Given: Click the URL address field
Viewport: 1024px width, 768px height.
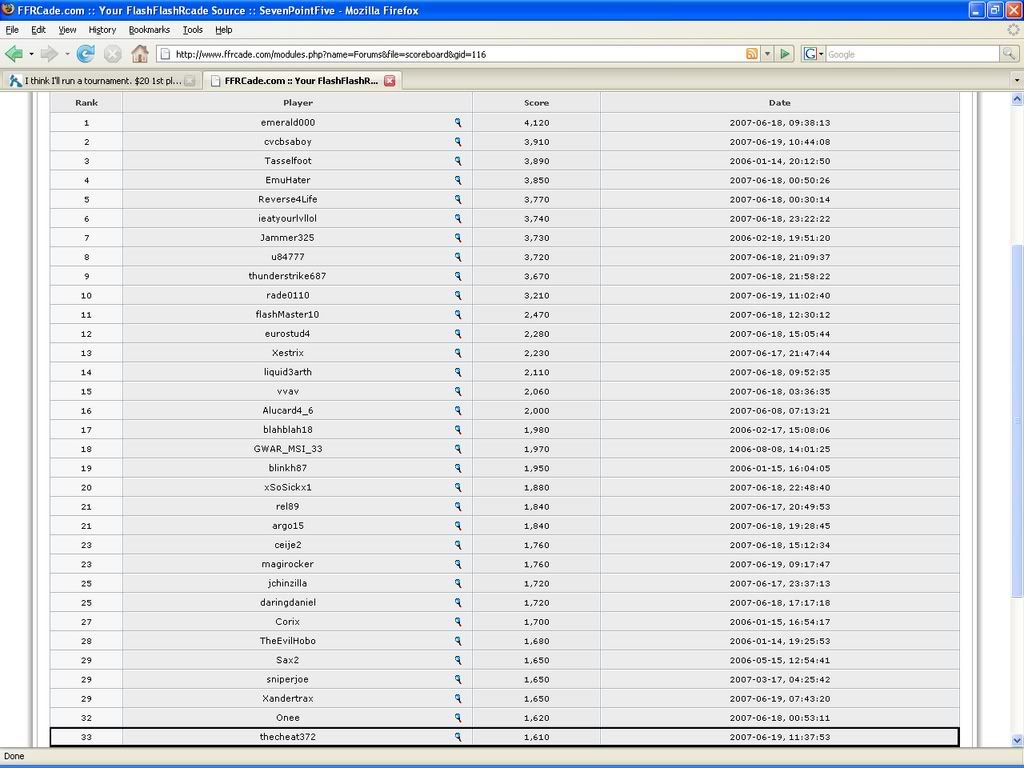Looking at the screenshot, I should click(x=450, y=54).
